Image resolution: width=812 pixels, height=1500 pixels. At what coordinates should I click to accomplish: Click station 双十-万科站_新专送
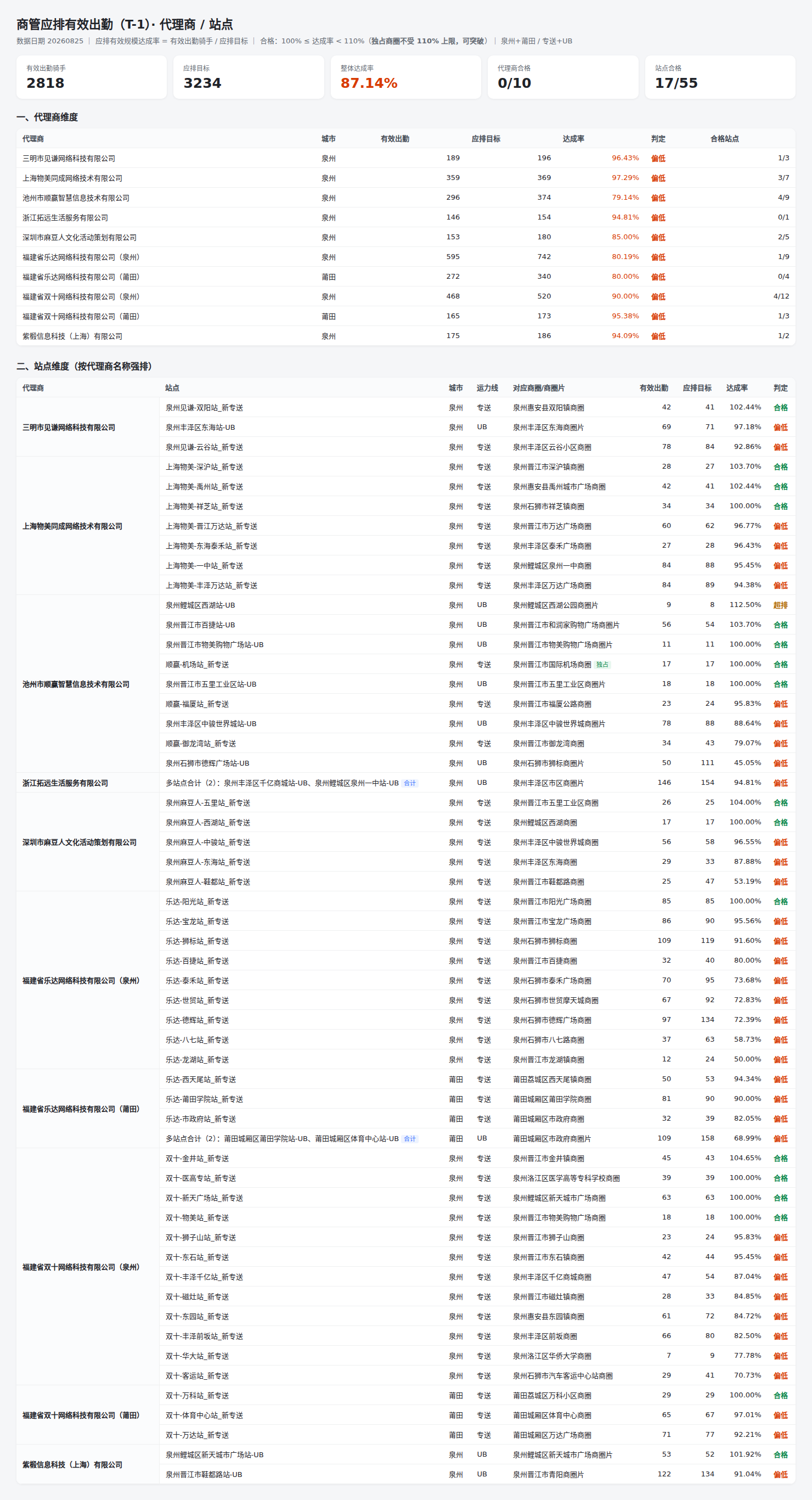click(x=198, y=1396)
